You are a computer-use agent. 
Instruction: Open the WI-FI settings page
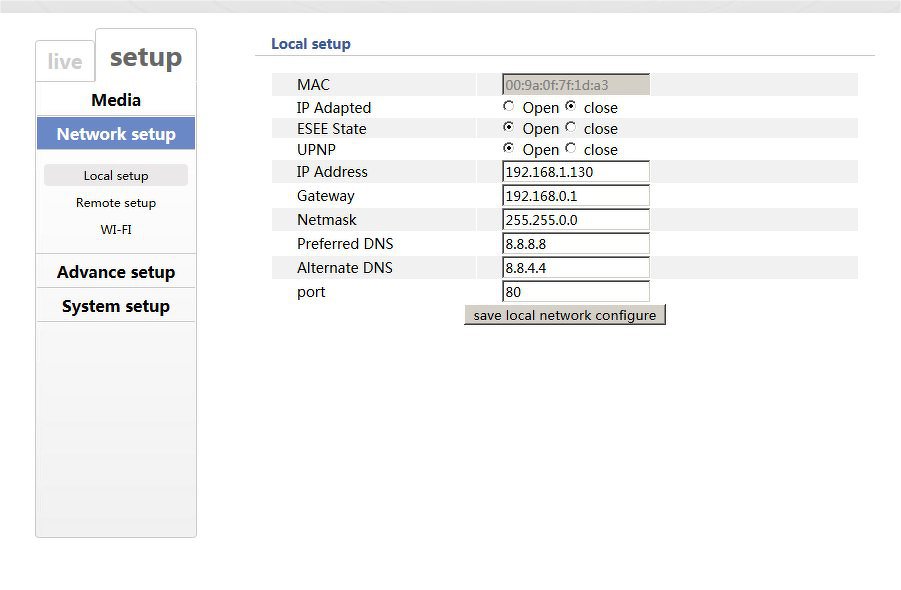(116, 230)
